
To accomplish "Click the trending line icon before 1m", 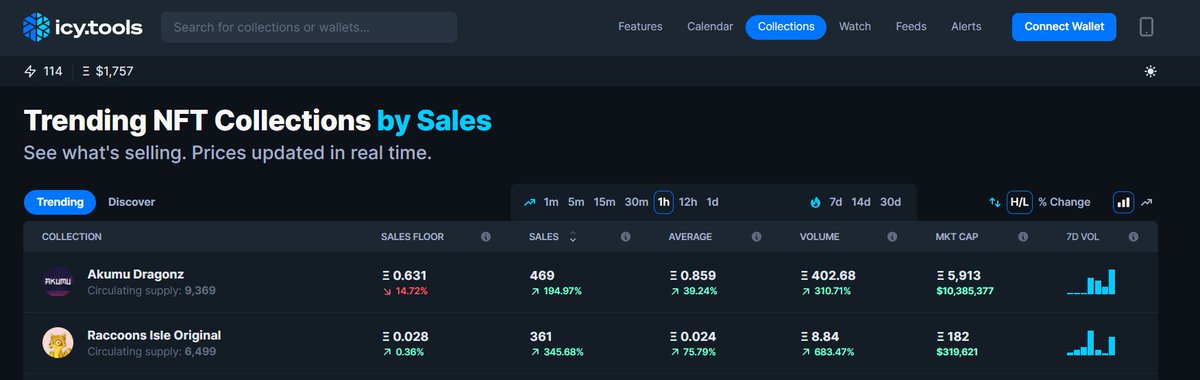I will pyautogui.click(x=529, y=202).
